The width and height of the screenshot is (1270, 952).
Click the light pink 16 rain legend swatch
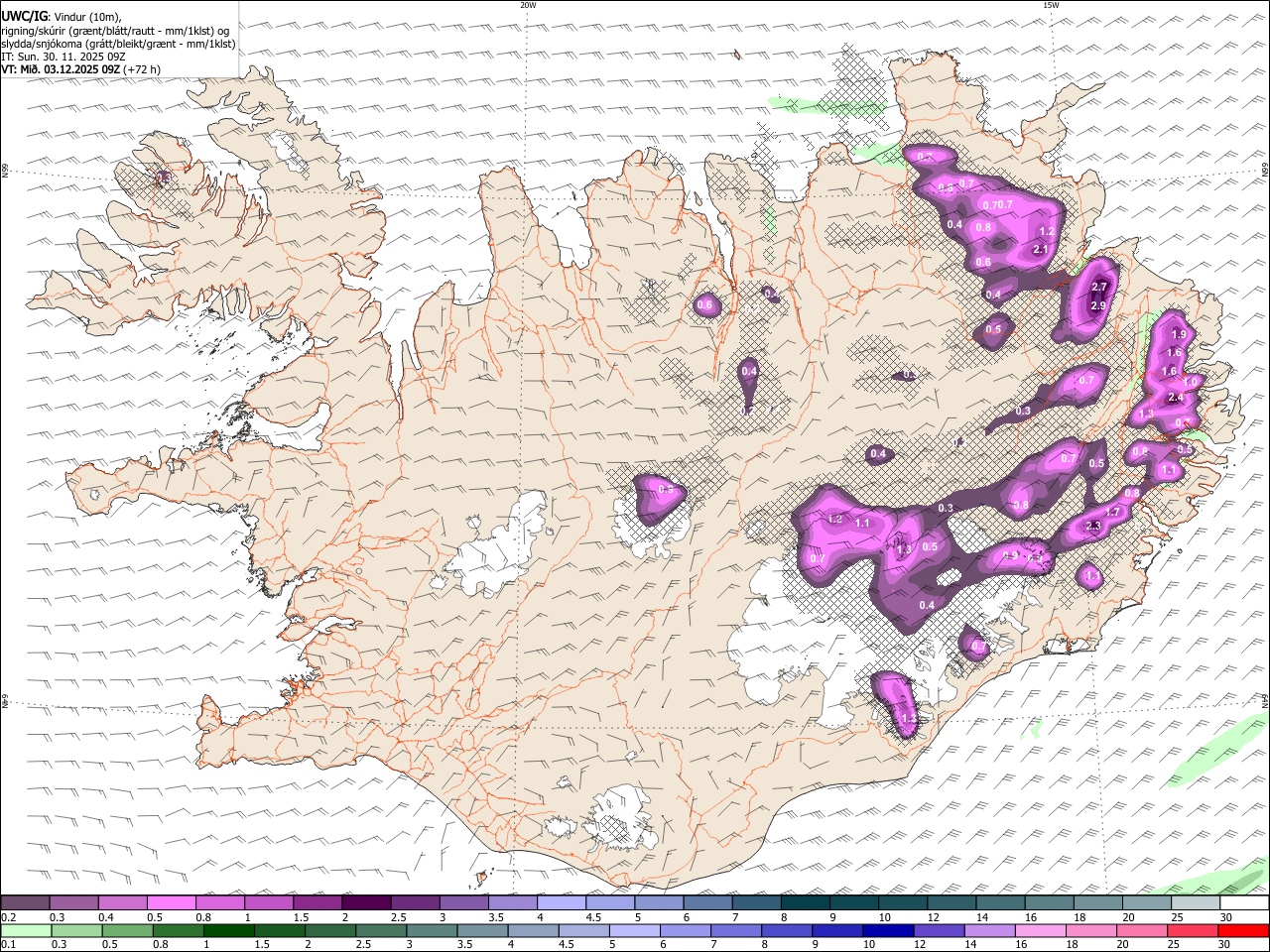tap(1042, 931)
